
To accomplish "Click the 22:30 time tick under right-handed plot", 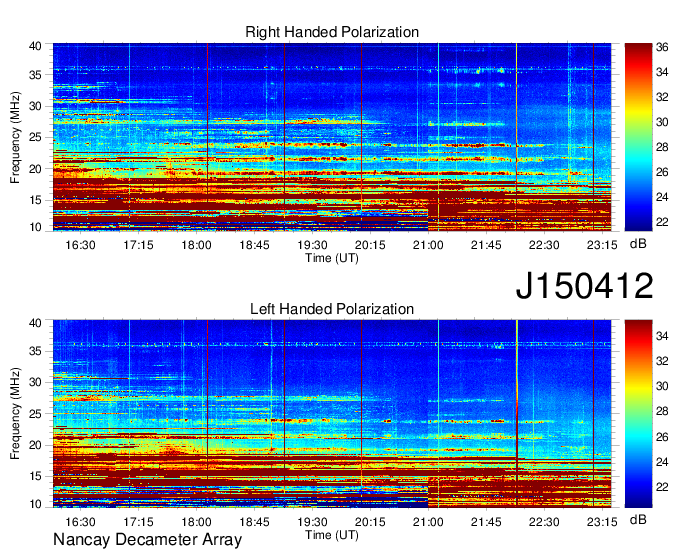I will point(544,245).
